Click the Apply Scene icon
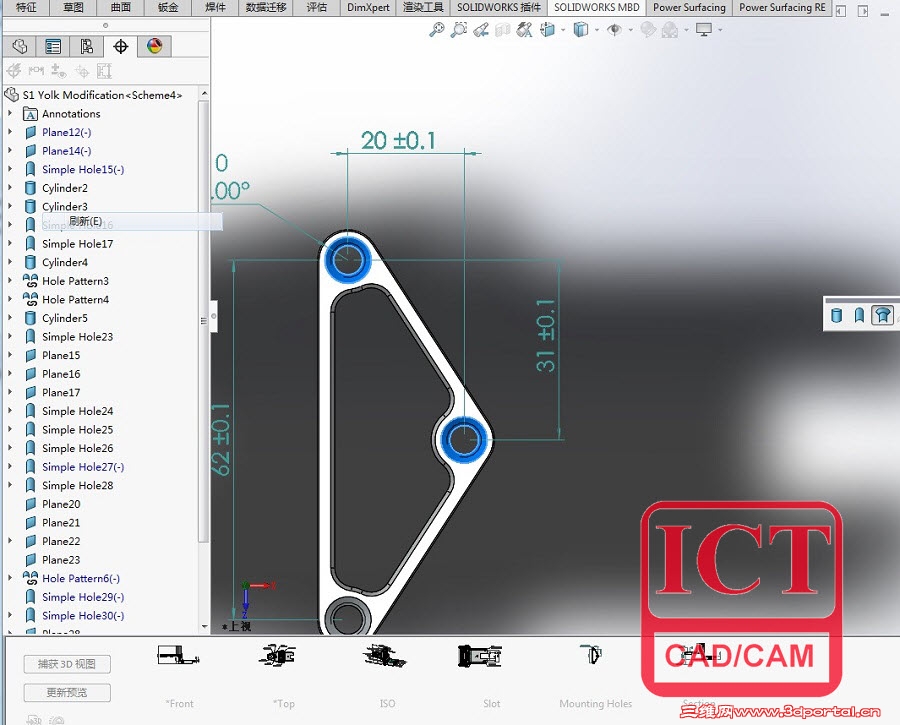 670,29
